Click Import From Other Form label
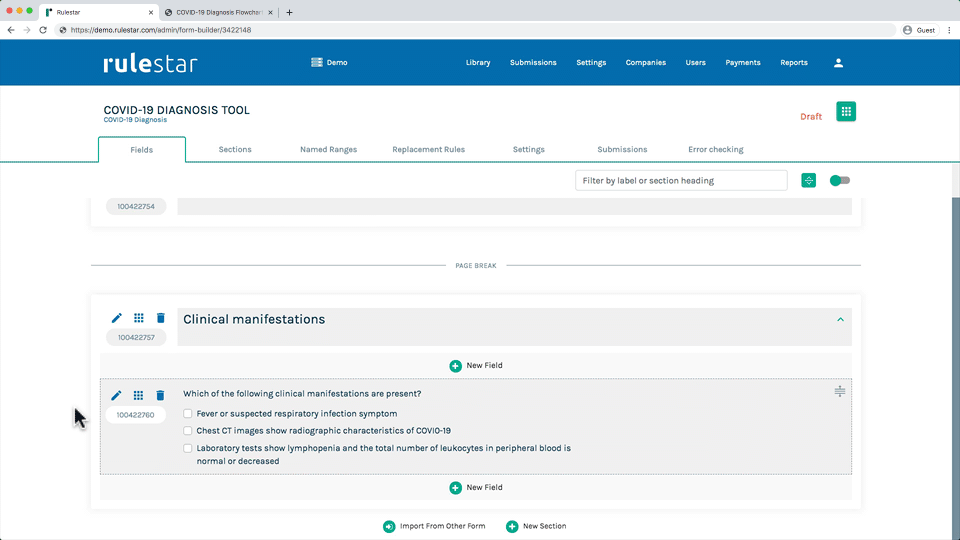 (442, 526)
